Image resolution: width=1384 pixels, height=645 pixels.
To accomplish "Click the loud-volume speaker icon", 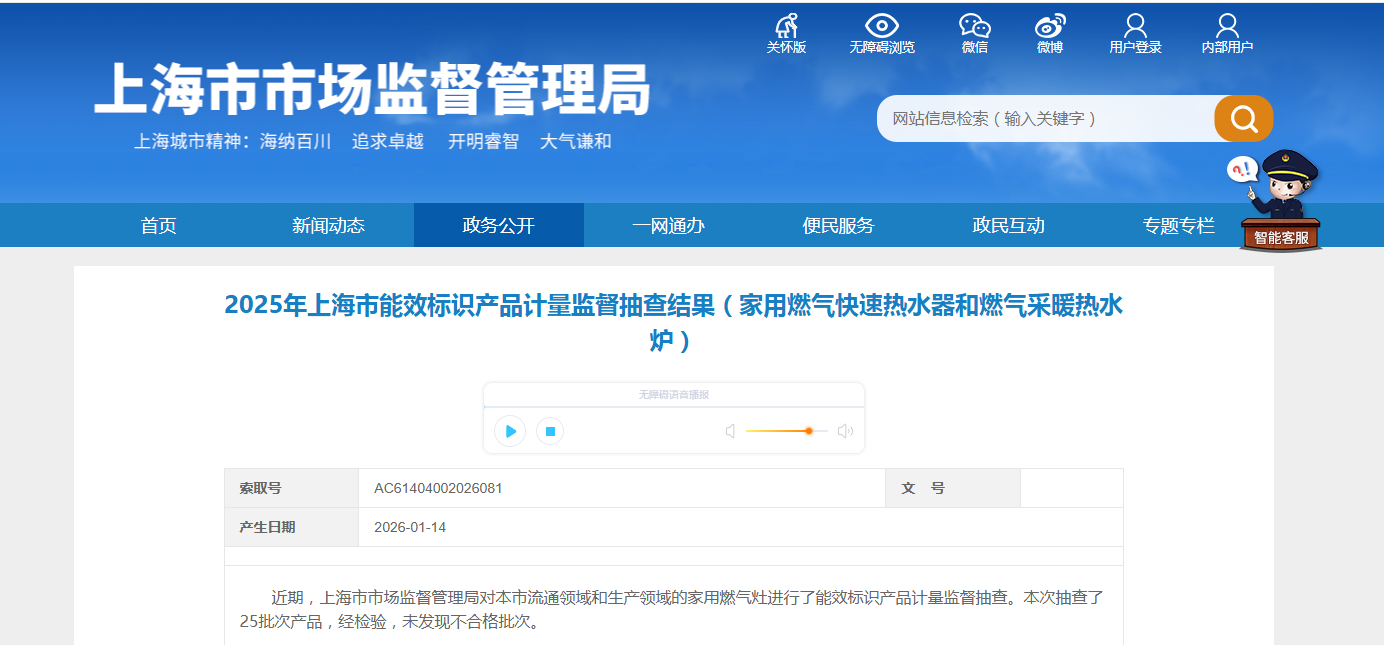I will click(x=845, y=431).
